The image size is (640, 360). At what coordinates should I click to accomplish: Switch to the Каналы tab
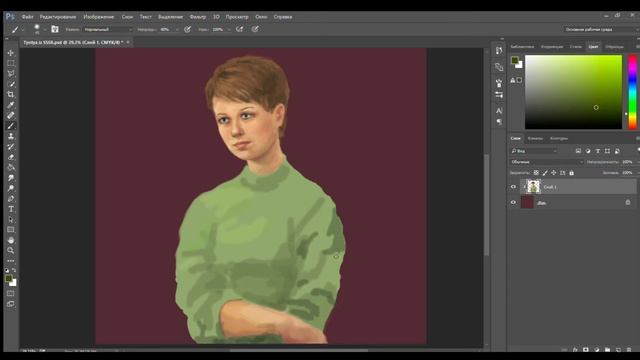click(535, 138)
